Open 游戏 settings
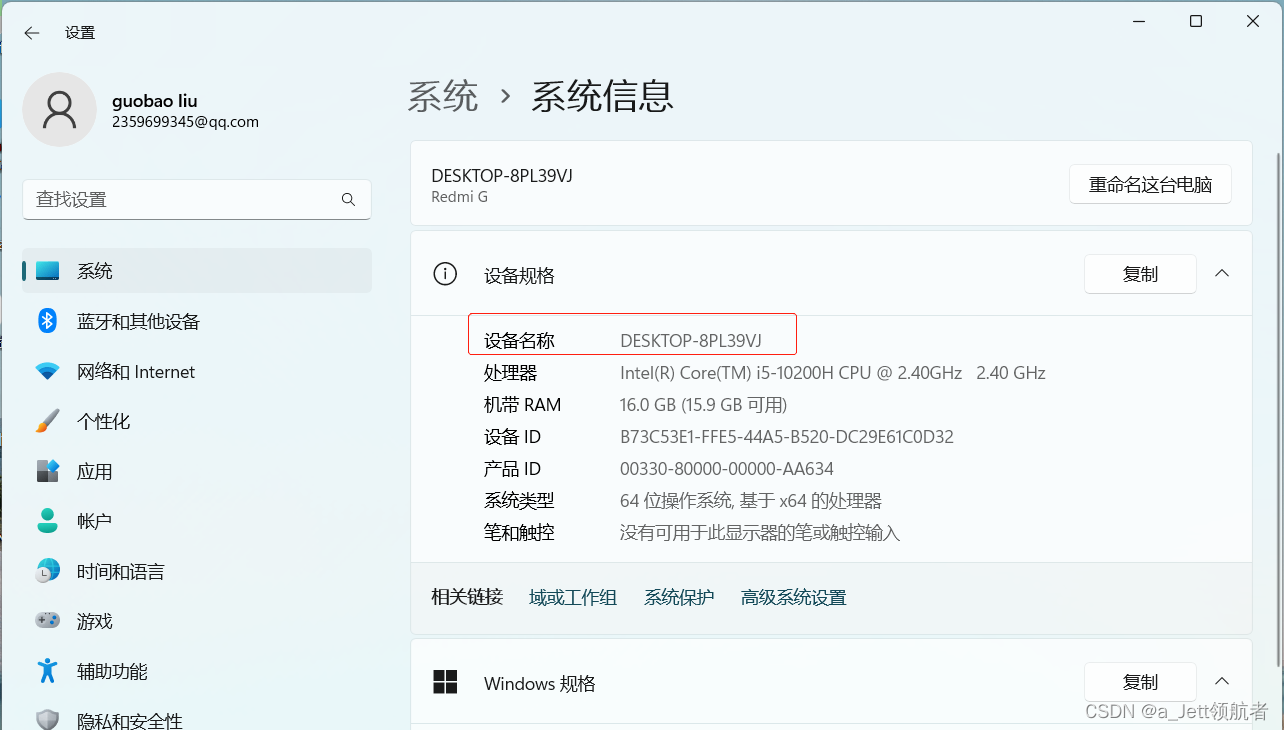 [197, 621]
